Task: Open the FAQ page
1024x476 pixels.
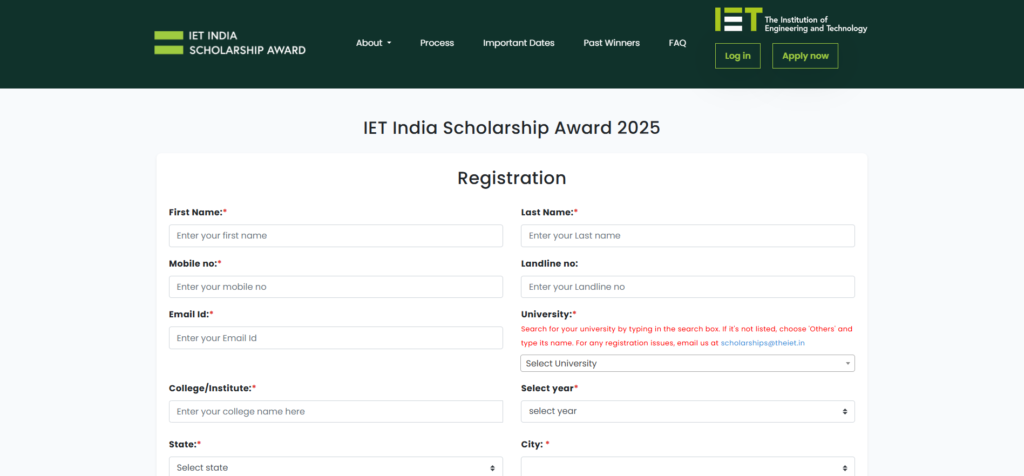Action: (x=677, y=43)
